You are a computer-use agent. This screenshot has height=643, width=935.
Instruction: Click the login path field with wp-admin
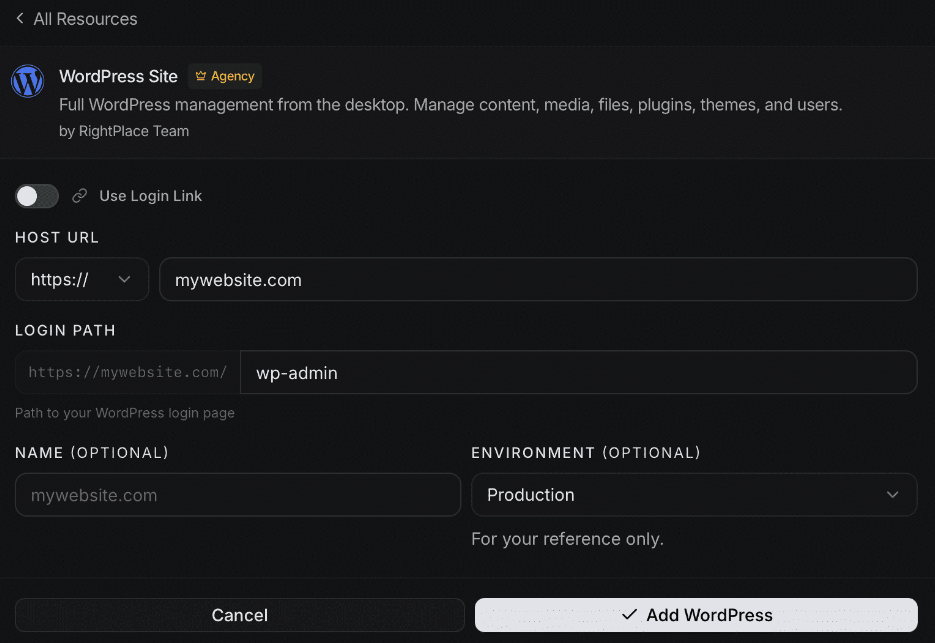578,372
